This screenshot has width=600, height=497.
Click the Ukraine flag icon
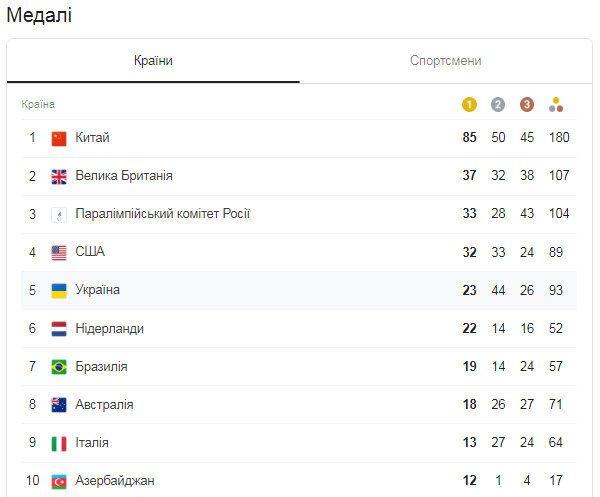59,290
